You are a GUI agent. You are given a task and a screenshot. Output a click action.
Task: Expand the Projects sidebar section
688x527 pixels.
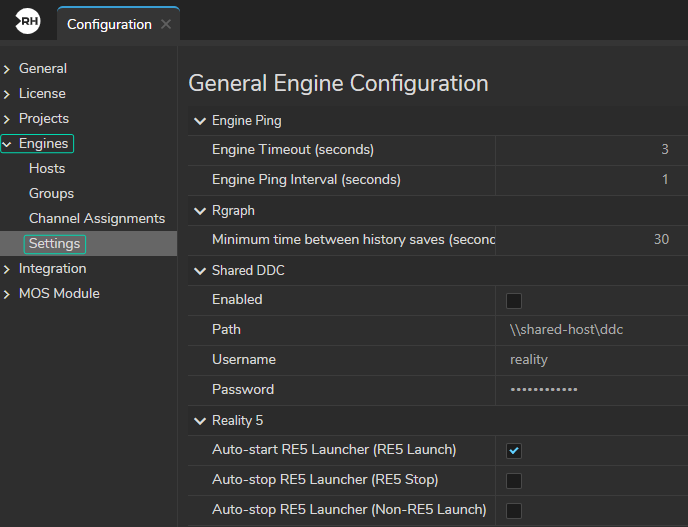[x=8, y=119]
